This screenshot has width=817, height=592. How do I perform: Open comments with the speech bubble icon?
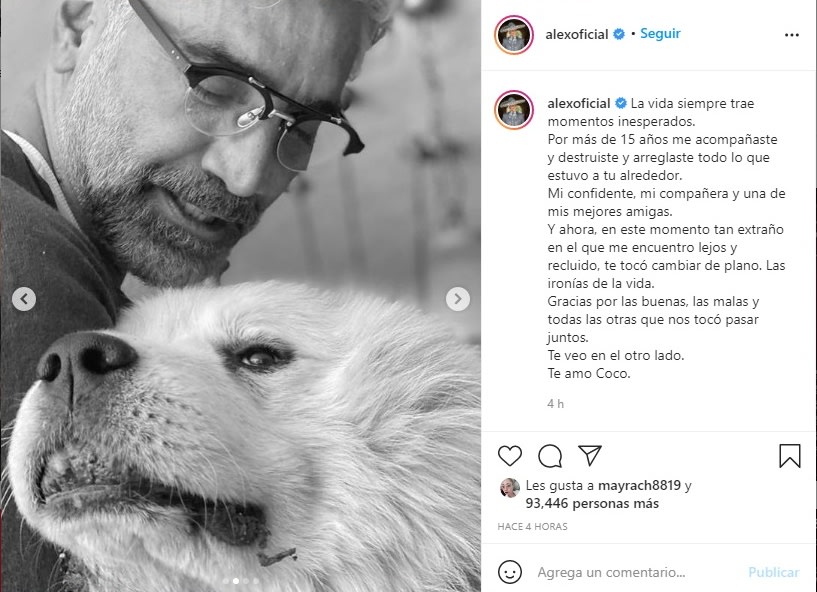click(x=550, y=456)
